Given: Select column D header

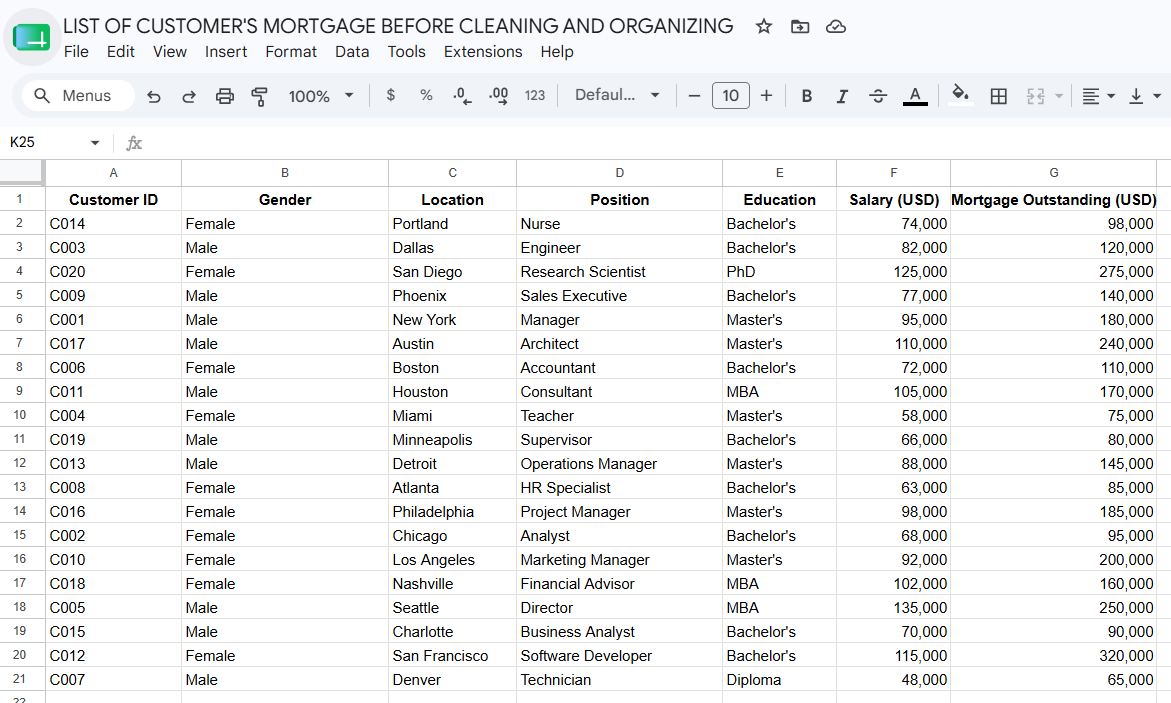Looking at the screenshot, I should 619,173.
